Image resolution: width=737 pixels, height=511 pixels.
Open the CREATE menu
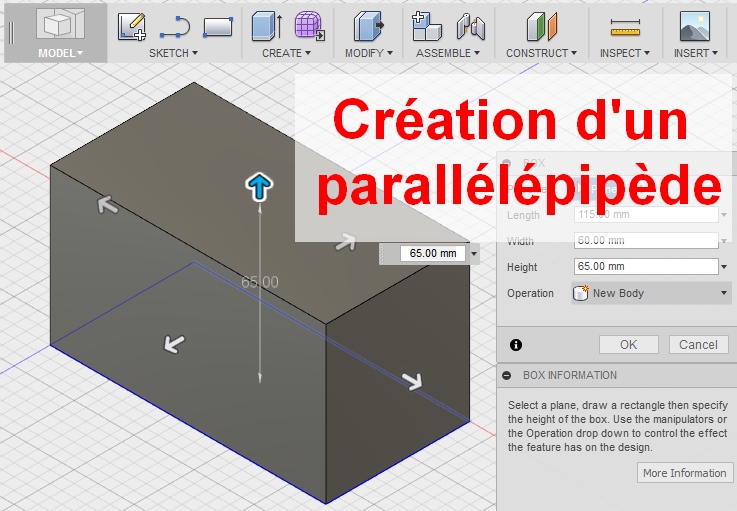(286, 53)
